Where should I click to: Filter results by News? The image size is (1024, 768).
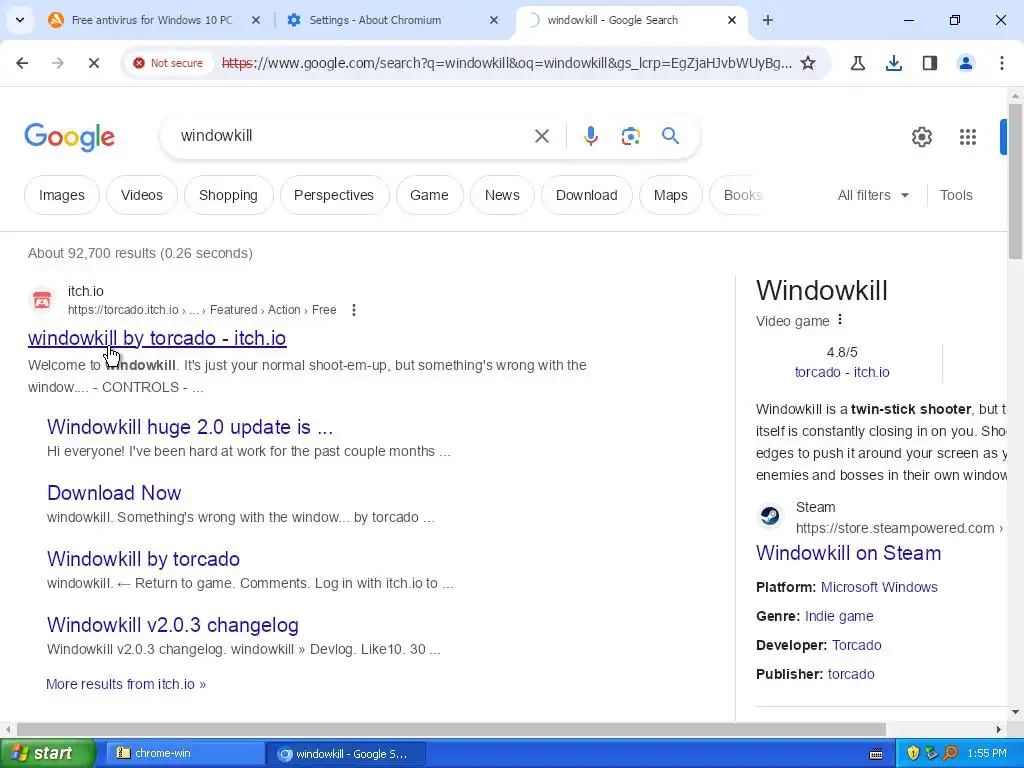click(x=502, y=195)
